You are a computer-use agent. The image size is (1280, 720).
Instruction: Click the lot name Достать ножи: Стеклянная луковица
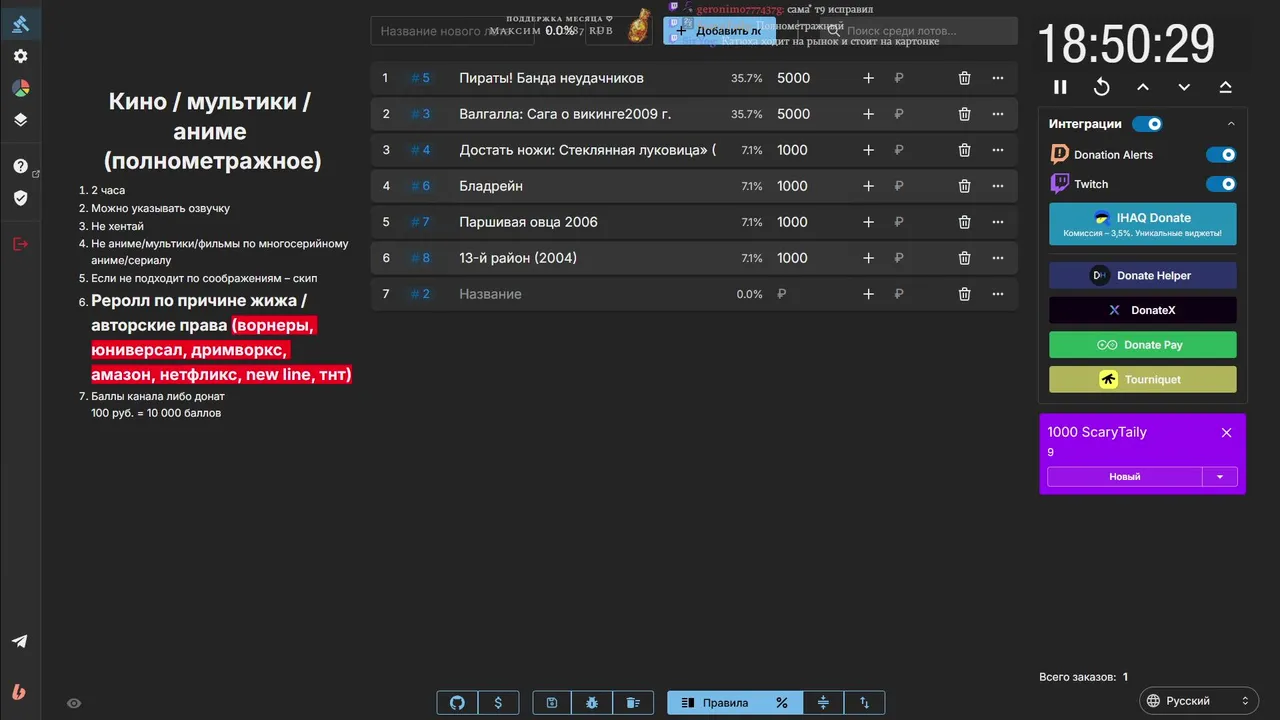tap(588, 150)
